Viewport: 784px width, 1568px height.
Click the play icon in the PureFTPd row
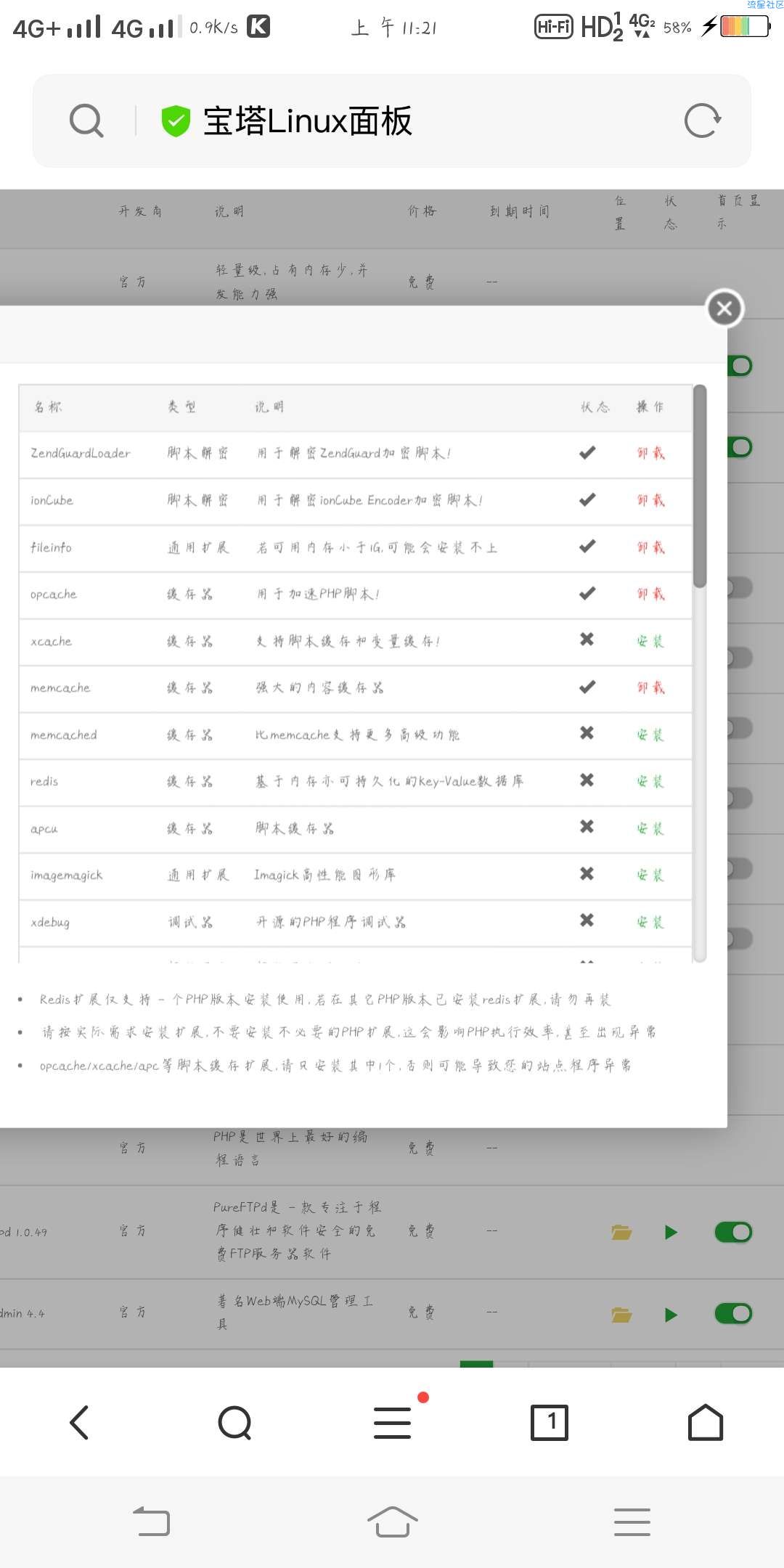(x=671, y=1232)
